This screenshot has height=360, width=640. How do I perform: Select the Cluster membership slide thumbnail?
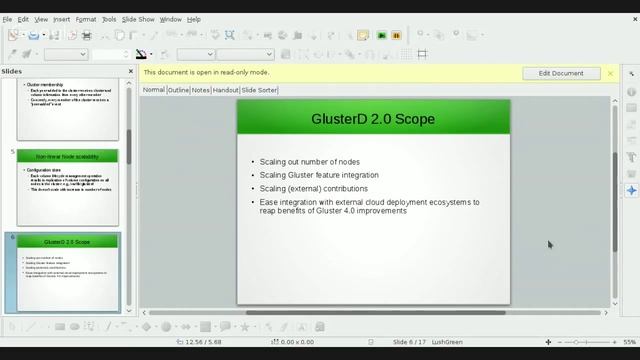pyautogui.click(x=68, y=109)
